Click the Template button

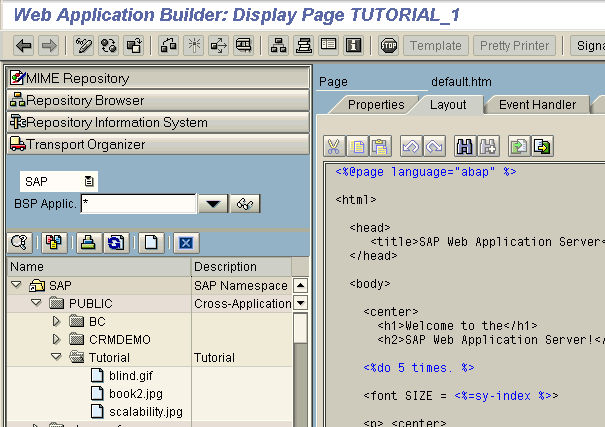pos(436,46)
